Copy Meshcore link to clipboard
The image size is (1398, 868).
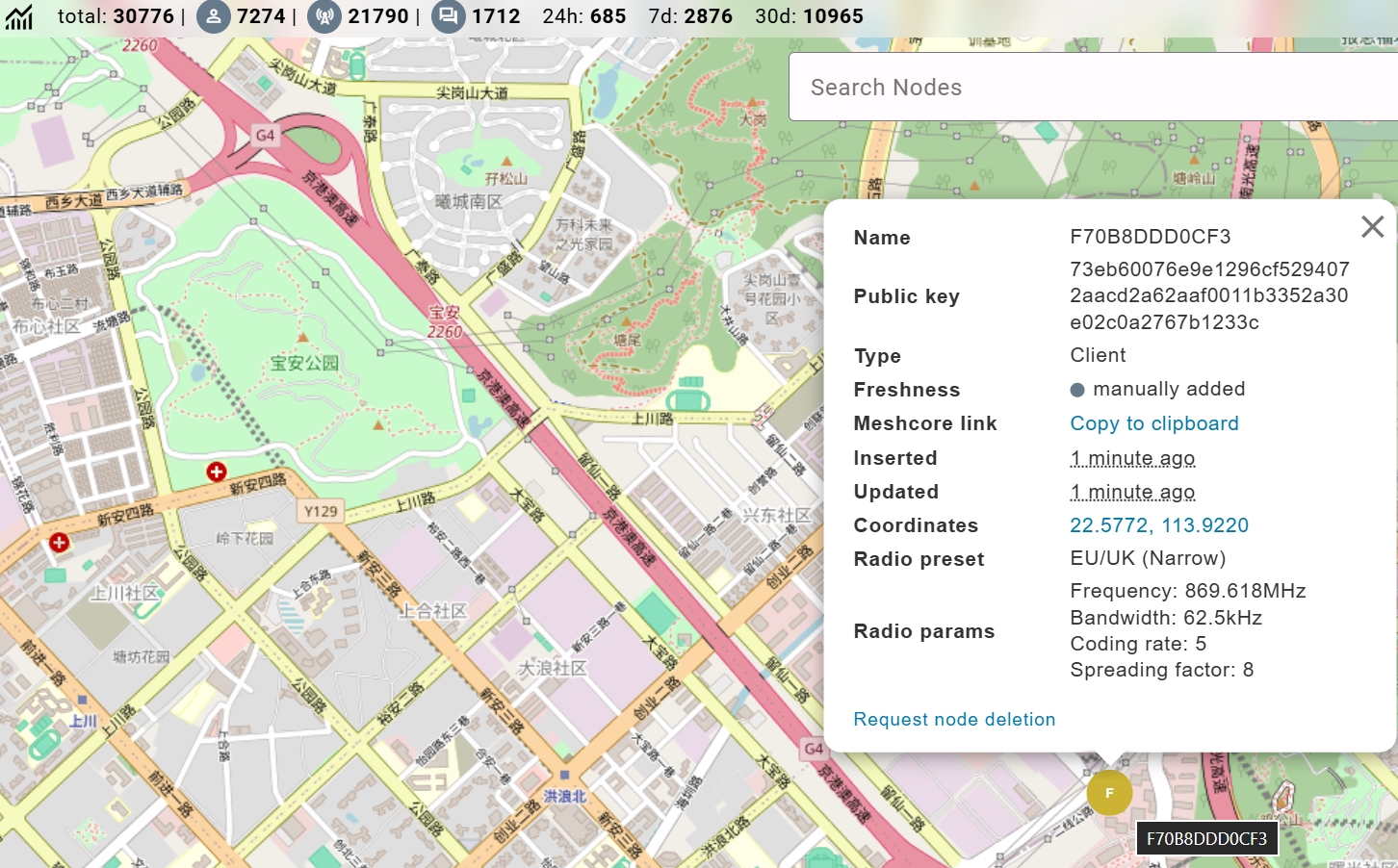click(1153, 423)
